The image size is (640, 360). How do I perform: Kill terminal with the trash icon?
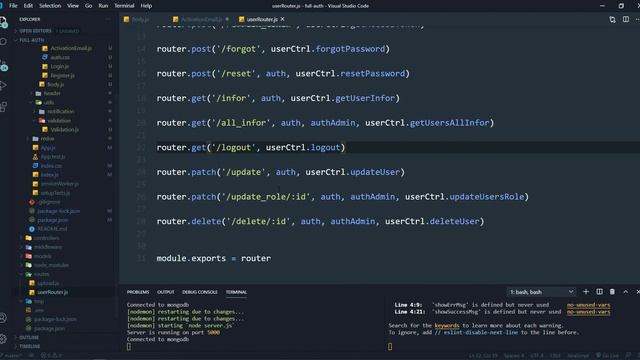[612, 291]
